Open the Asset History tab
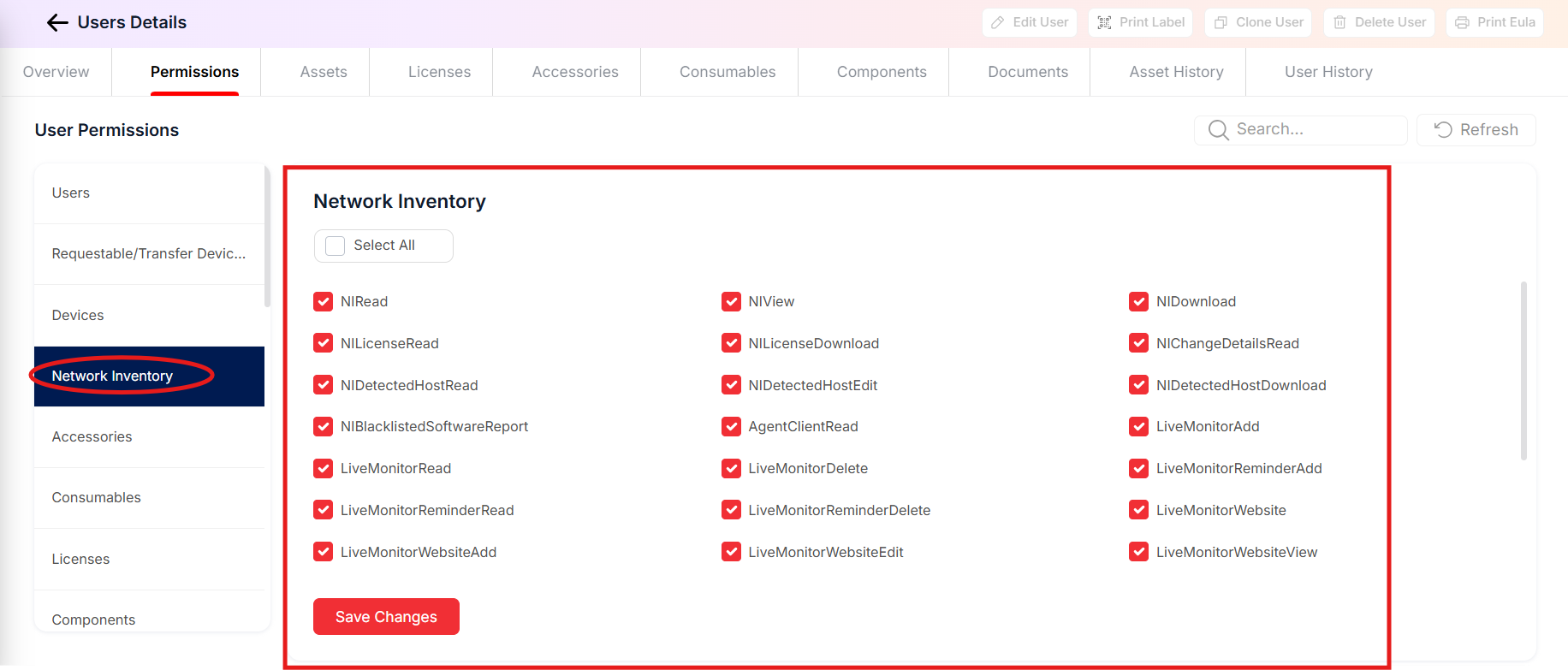 (1176, 72)
